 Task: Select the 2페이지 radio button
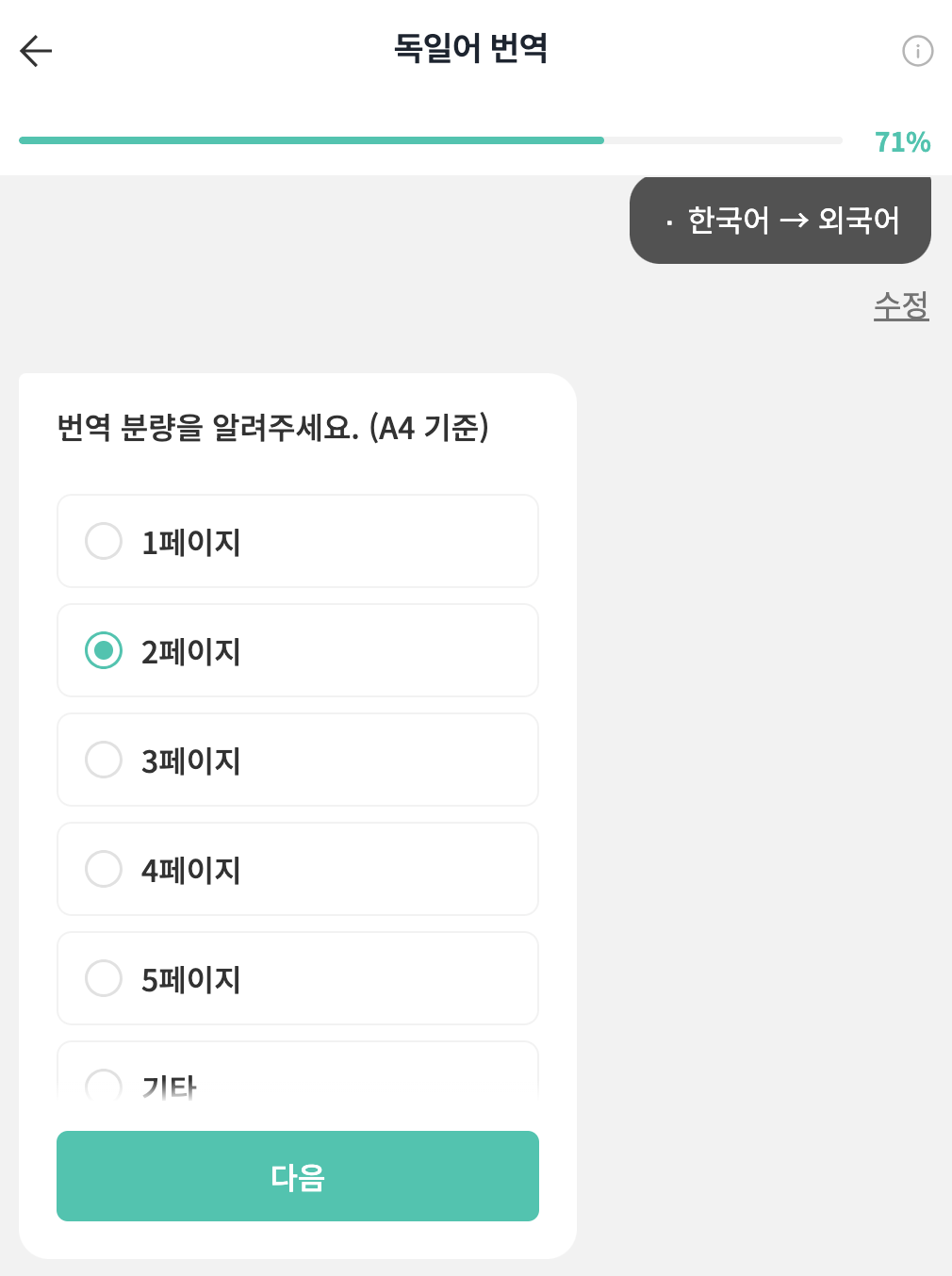[104, 650]
